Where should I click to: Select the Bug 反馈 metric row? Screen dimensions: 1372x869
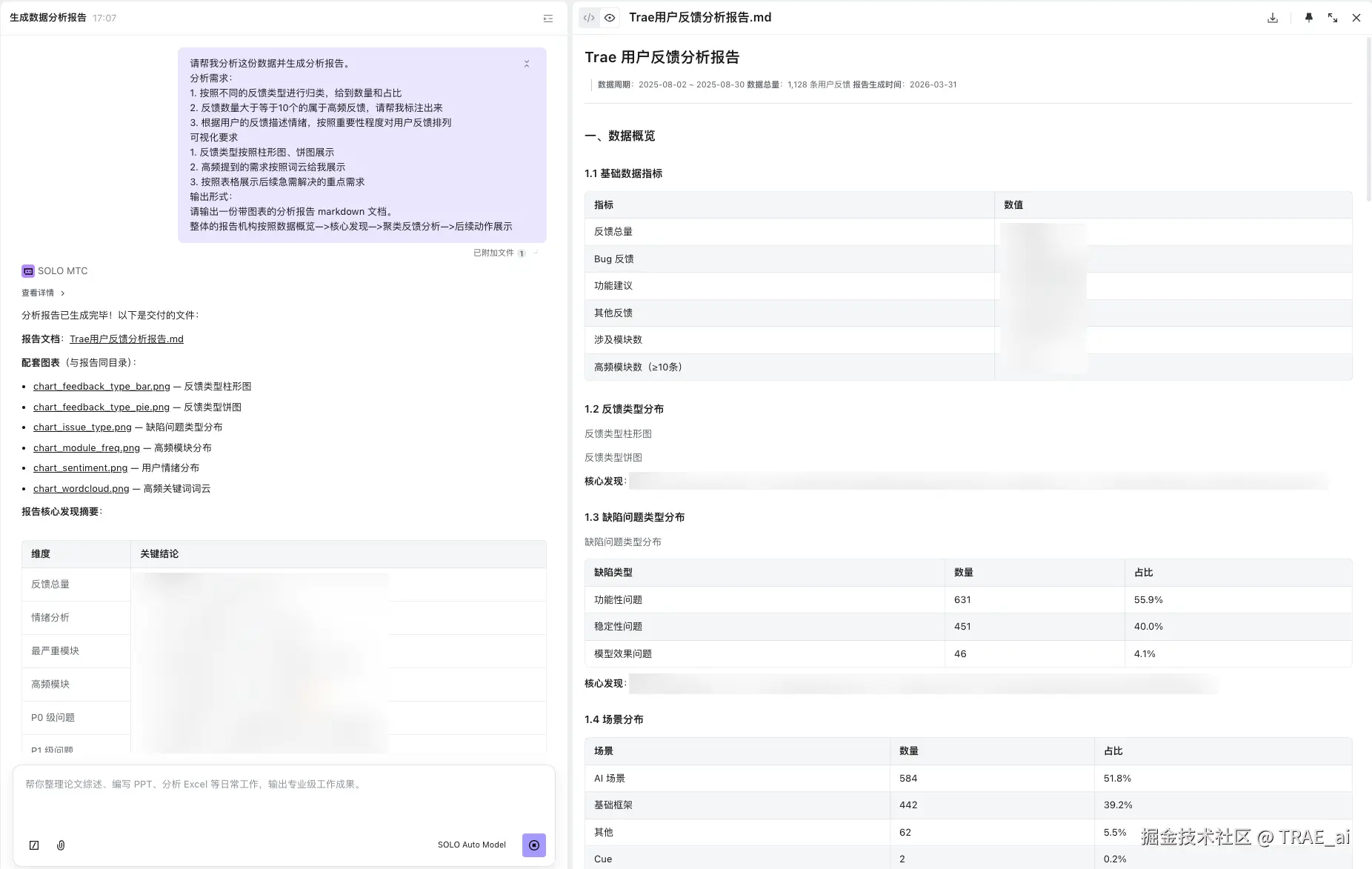click(x=968, y=259)
